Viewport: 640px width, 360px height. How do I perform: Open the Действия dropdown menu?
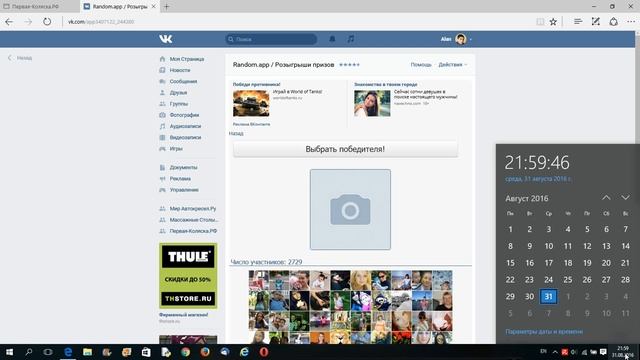pyautogui.click(x=453, y=64)
